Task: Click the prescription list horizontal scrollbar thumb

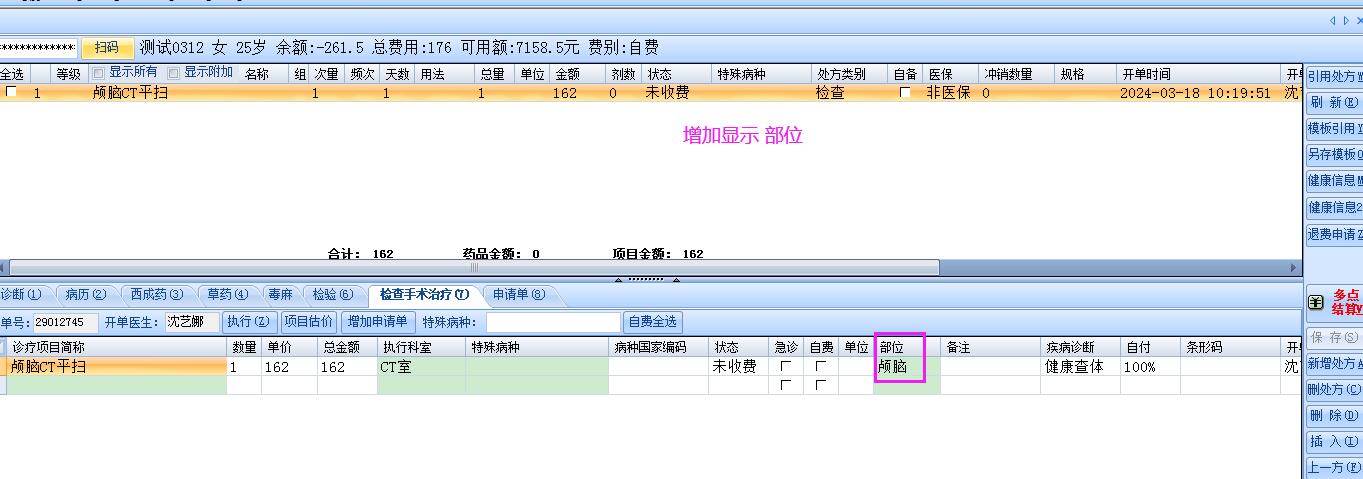Action: click(x=473, y=268)
